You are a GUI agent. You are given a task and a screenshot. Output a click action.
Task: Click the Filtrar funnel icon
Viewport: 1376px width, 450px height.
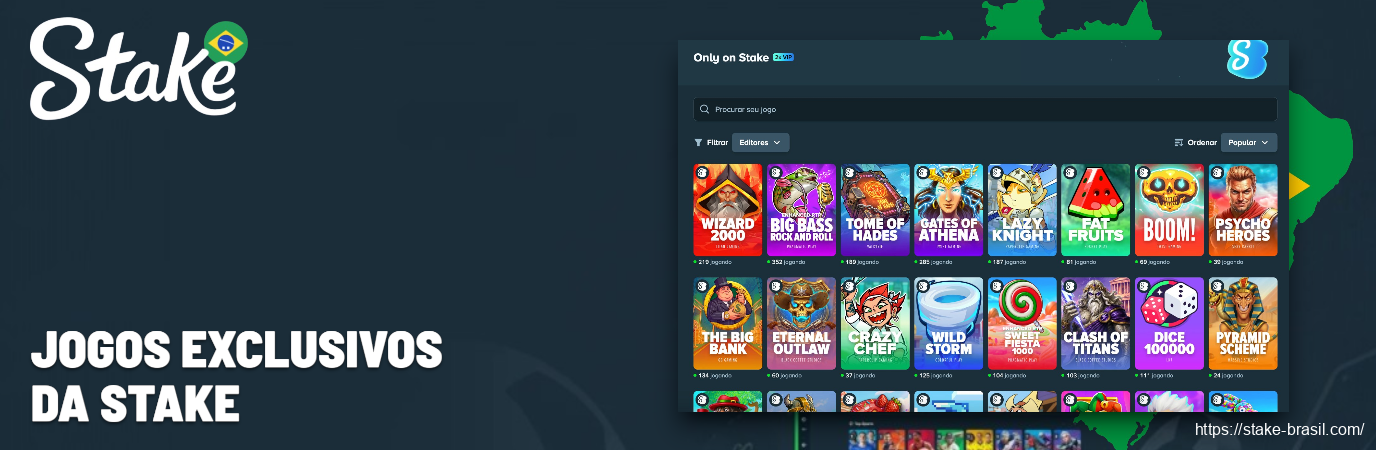tap(698, 142)
